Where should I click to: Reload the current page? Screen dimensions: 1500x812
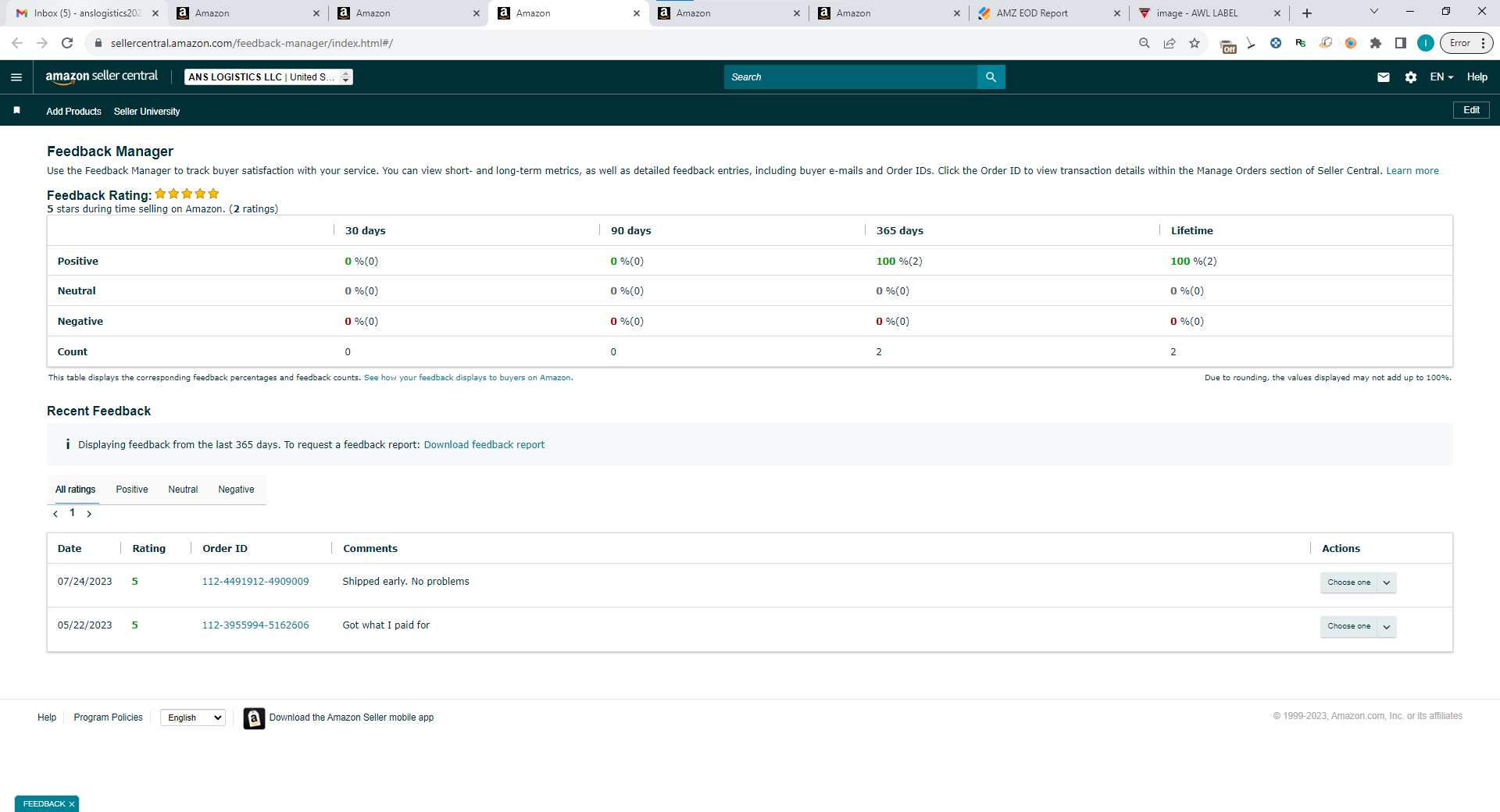click(67, 43)
